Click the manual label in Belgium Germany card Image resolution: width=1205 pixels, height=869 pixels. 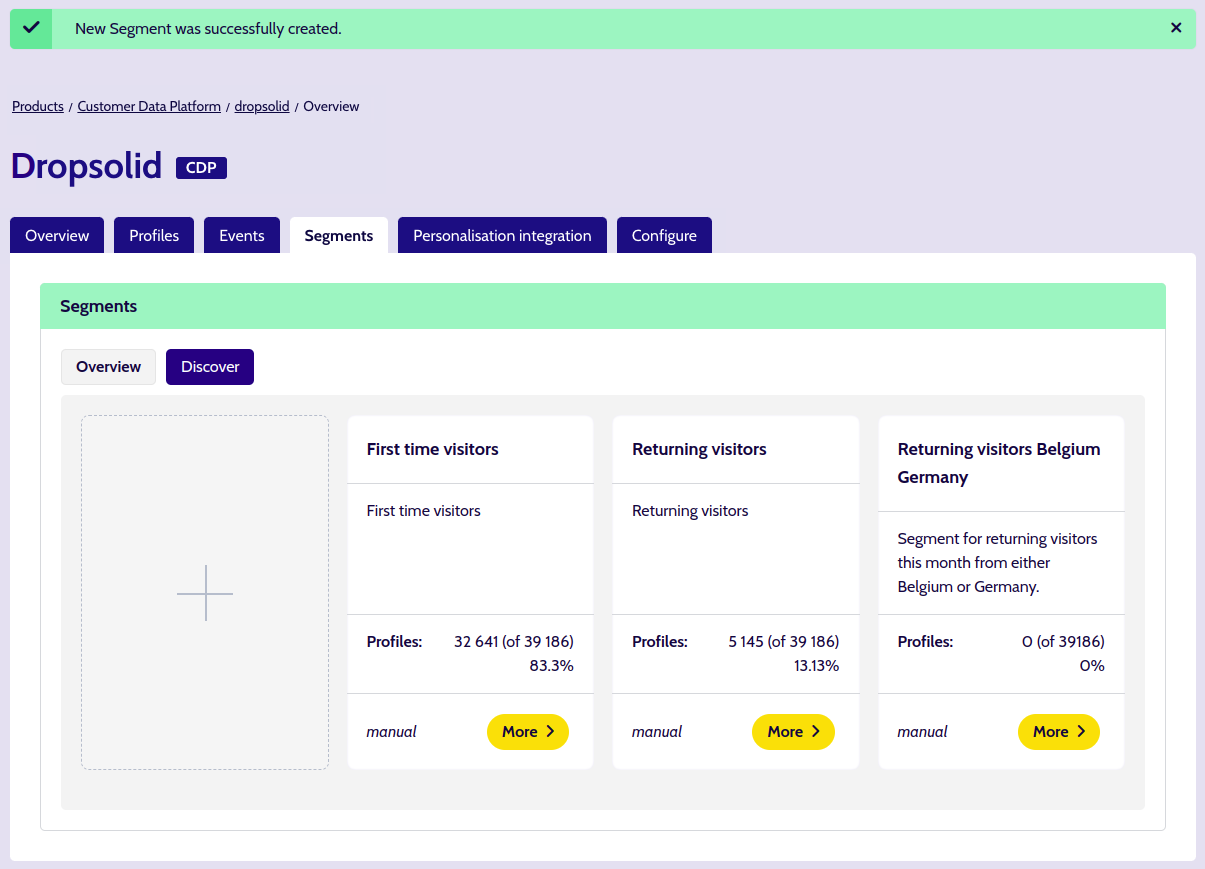[922, 732]
